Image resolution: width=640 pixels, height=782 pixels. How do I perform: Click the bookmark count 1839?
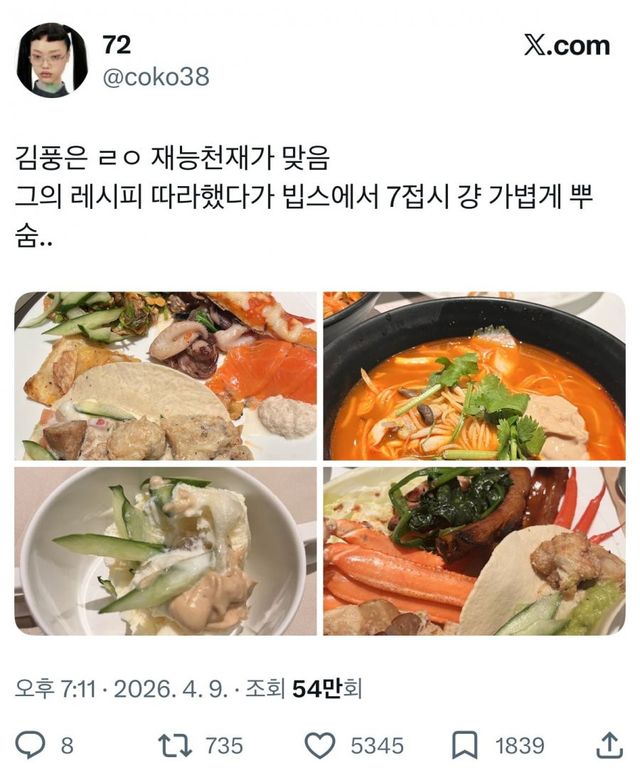(x=519, y=746)
